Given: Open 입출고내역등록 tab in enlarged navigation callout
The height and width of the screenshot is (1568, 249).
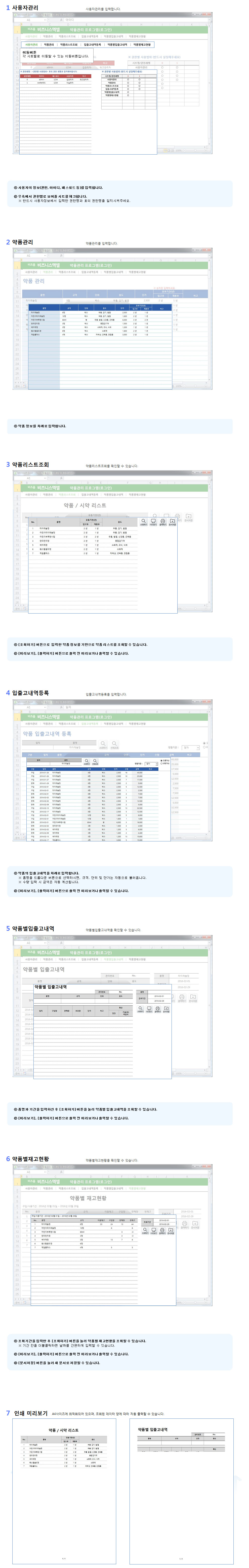Looking at the screenshot, I should coord(93,44).
